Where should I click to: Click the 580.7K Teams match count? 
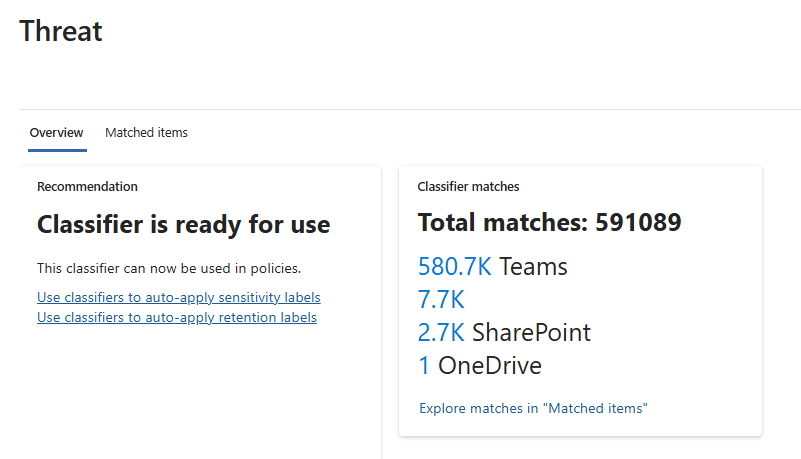(x=454, y=267)
